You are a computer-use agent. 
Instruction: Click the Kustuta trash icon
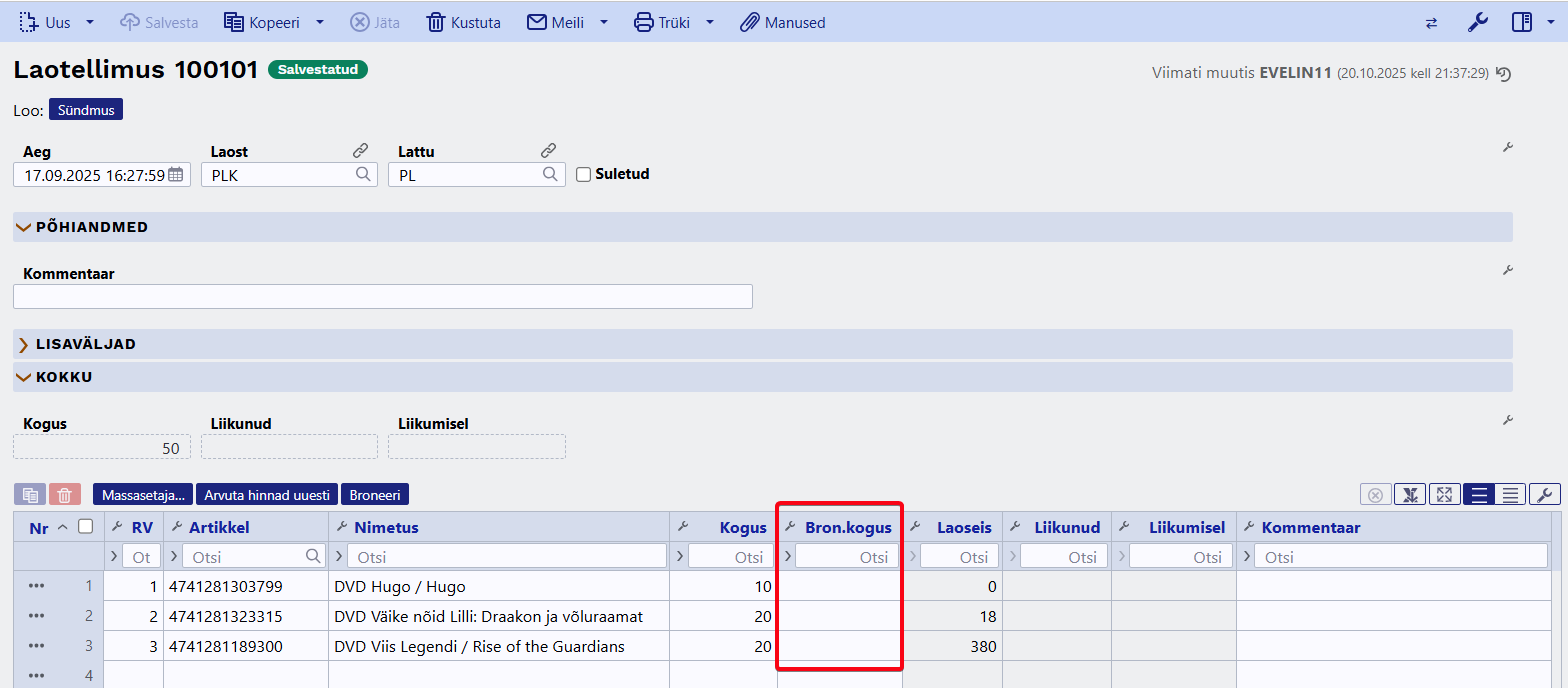point(436,22)
